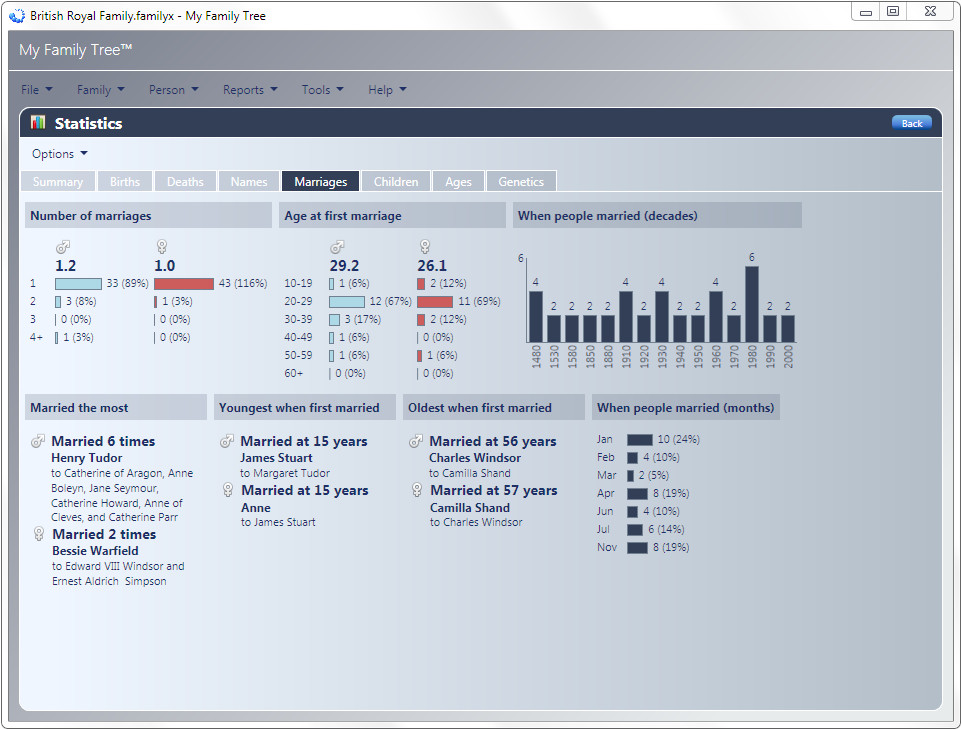The width and height of the screenshot is (962, 730).
Task: Click the male one-marriage bar showing 33 (89%)
Action: tap(79, 284)
